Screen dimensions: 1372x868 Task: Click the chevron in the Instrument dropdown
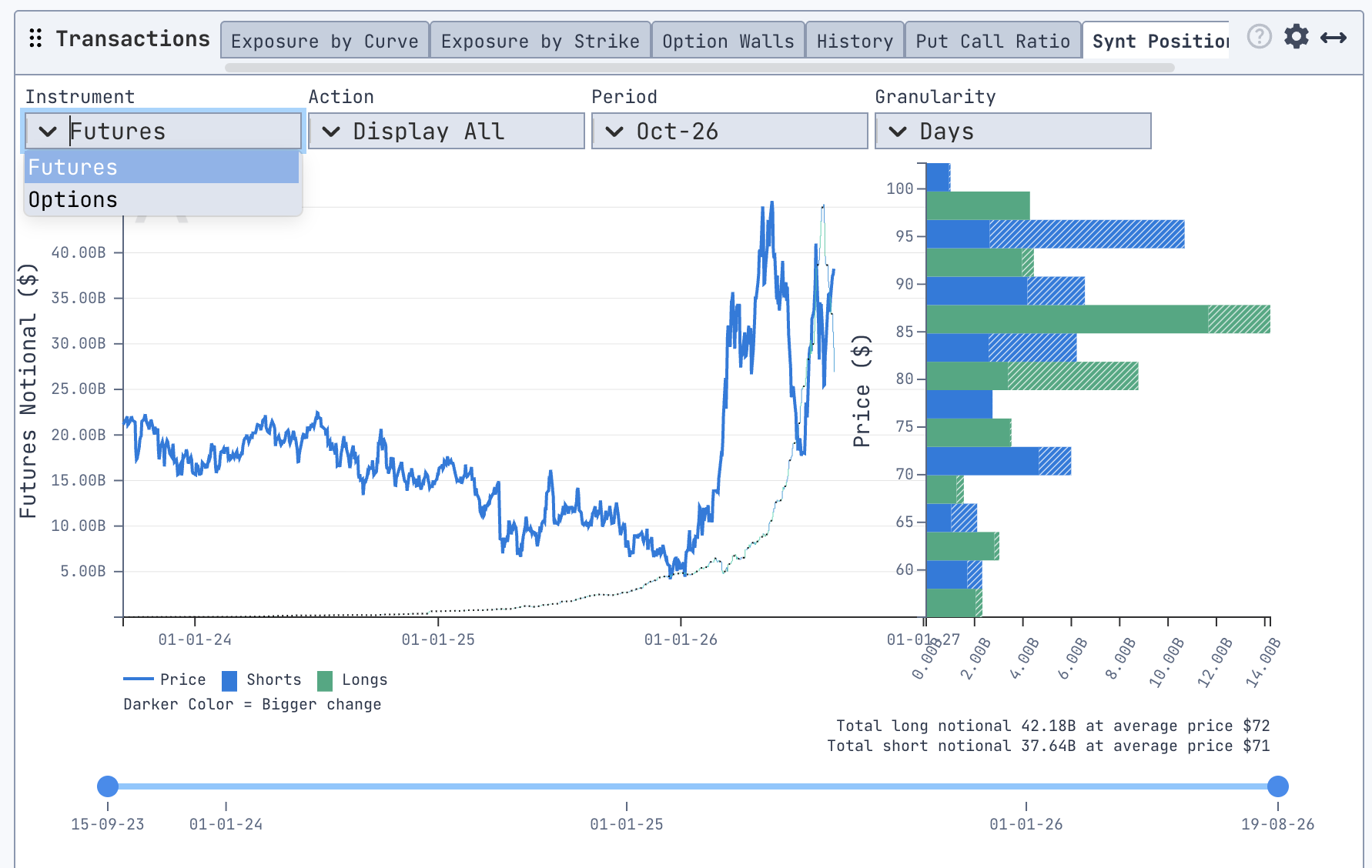click(48, 132)
